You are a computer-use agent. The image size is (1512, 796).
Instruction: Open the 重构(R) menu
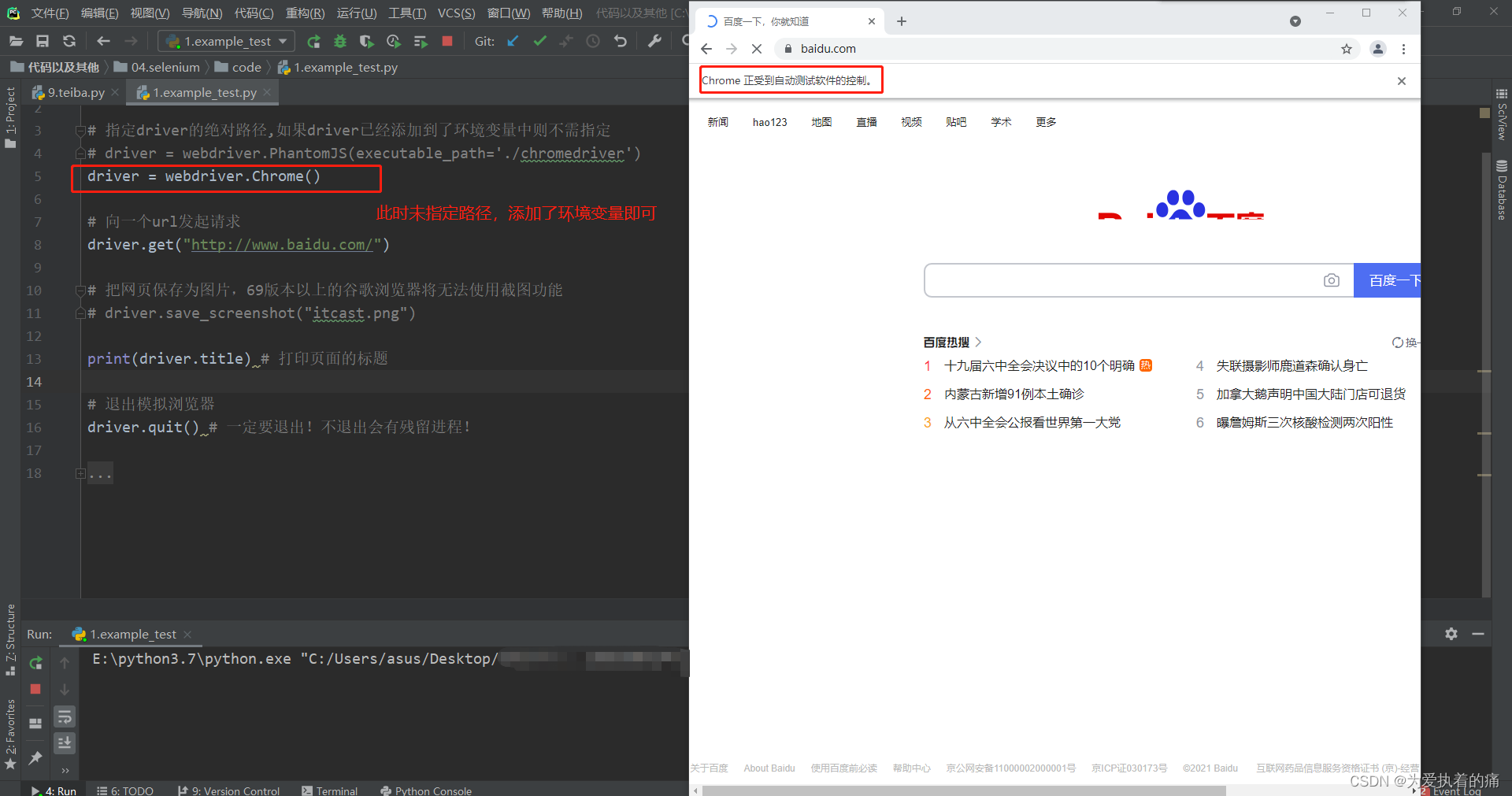tap(305, 13)
